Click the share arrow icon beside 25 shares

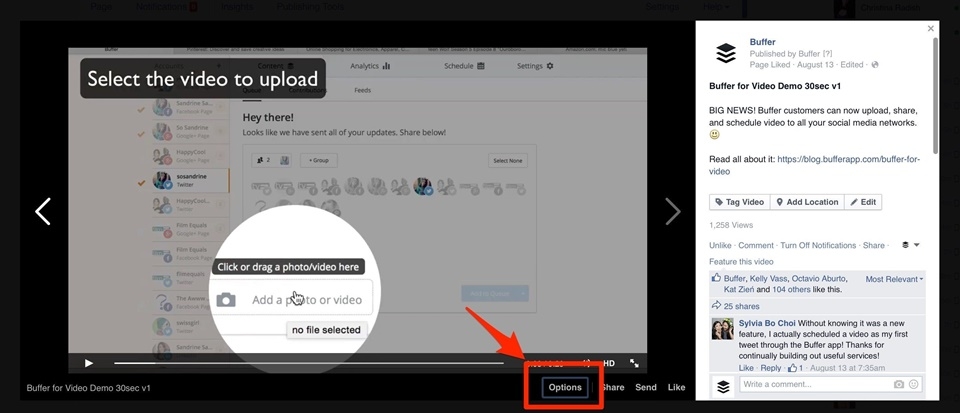tap(716, 306)
